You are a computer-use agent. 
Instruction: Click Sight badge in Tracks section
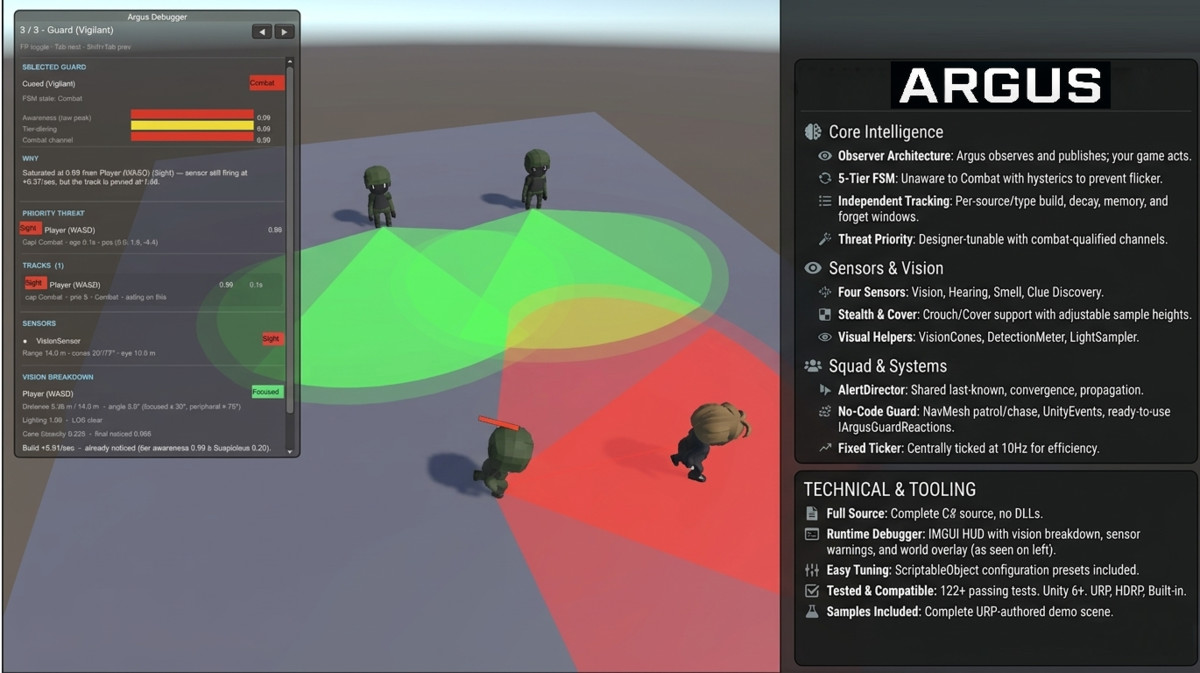pos(35,284)
